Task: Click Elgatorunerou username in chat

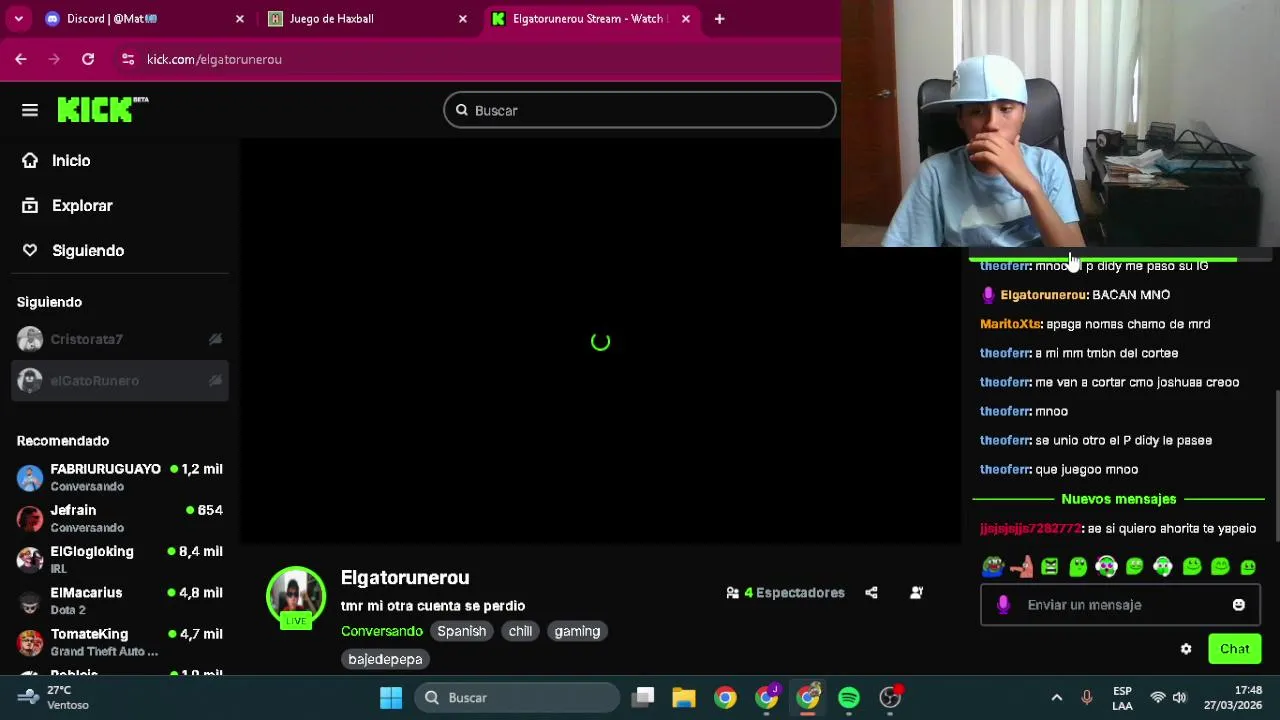Action: [x=1043, y=295]
